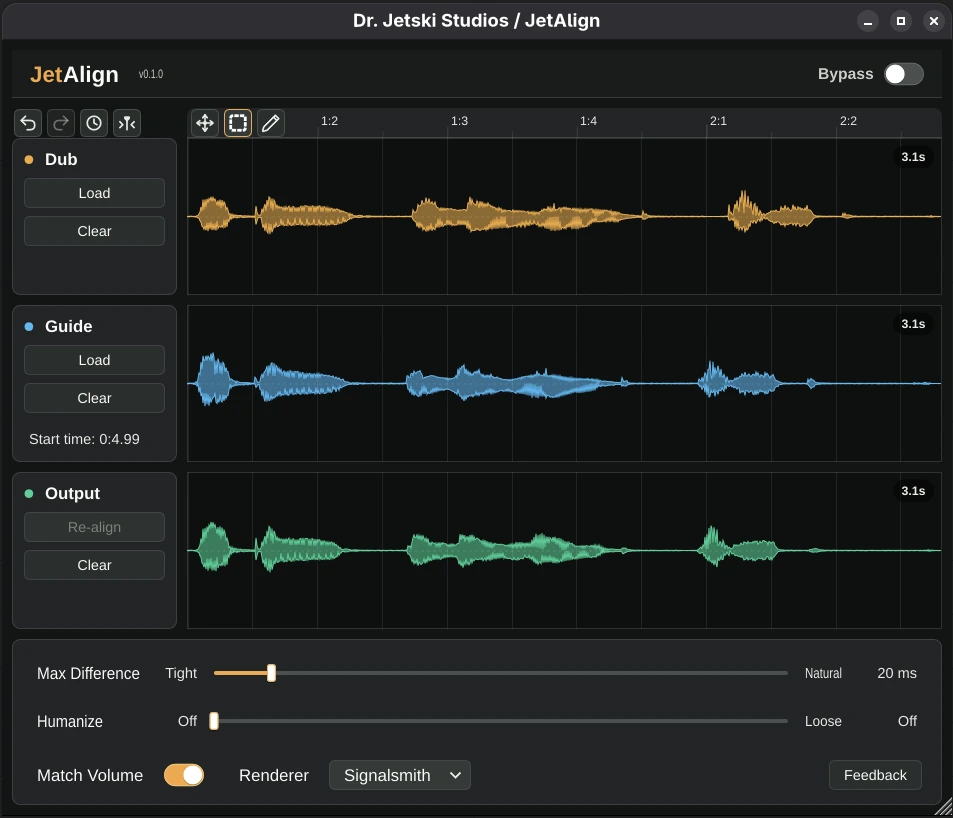Click the 1:3 timeline marker
Image resolution: width=953 pixels, height=818 pixels.
(x=459, y=121)
